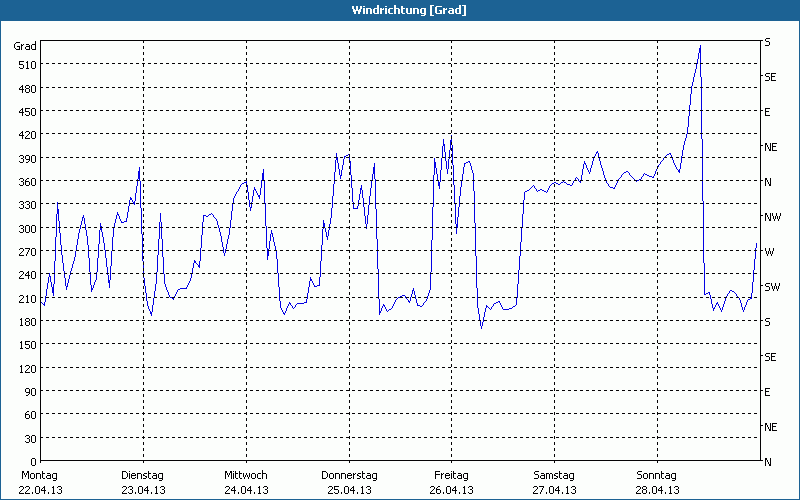
Task: Click the 'E' compass label level with 450
Action: [x=767, y=112]
